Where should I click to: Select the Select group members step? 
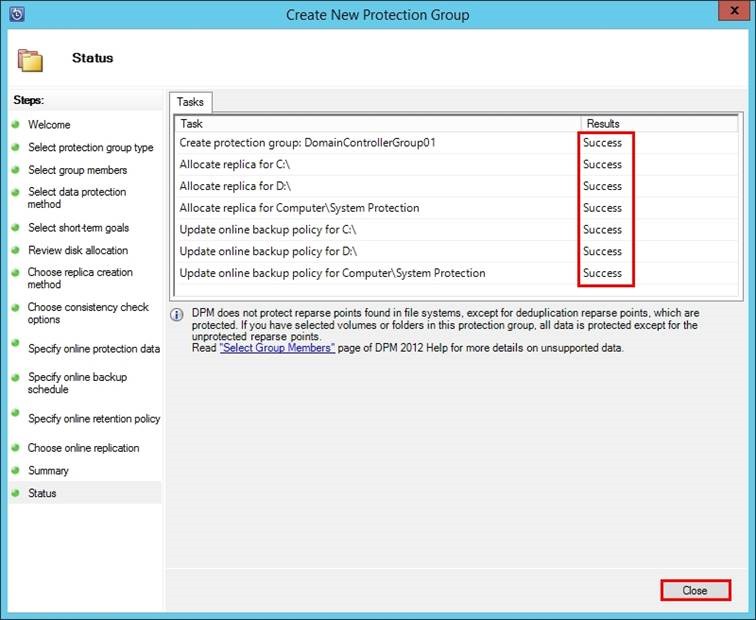78,170
